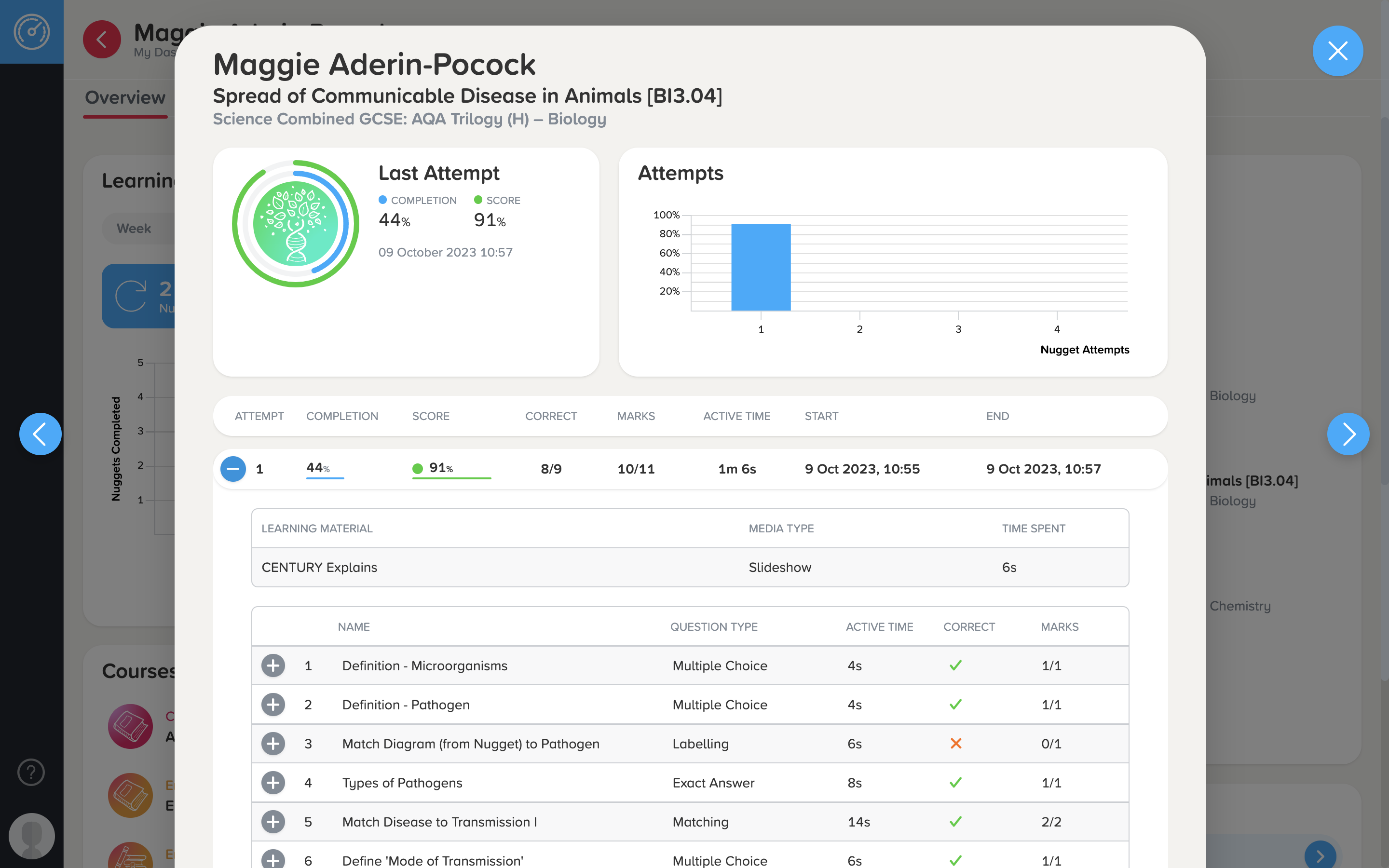The height and width of the screenshot is (868, 1389).
Task: Open the orange book course icon
Action: (x=130, y=795)
